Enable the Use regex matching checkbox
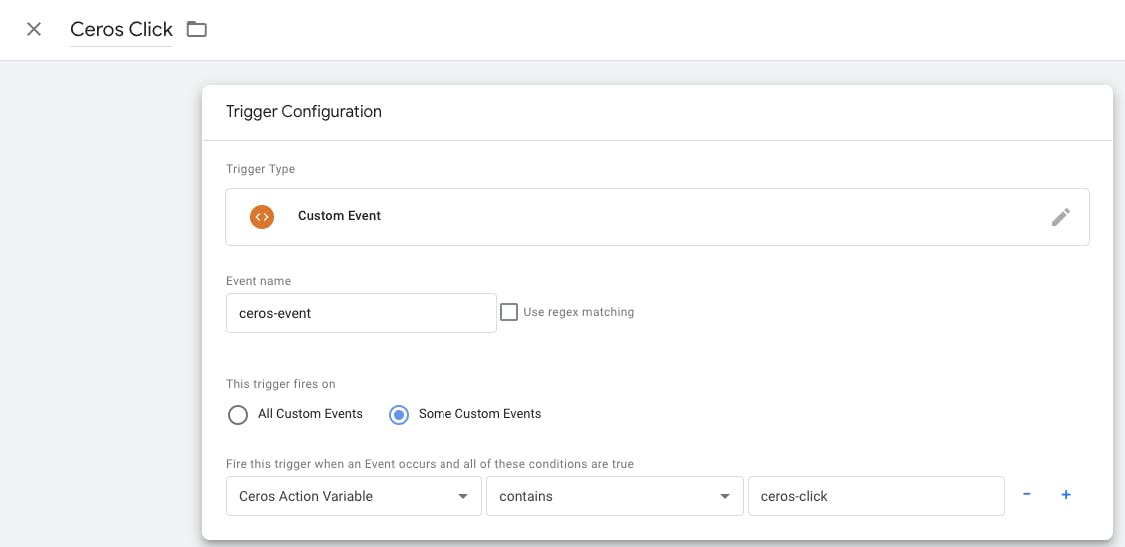 point(509,312)
